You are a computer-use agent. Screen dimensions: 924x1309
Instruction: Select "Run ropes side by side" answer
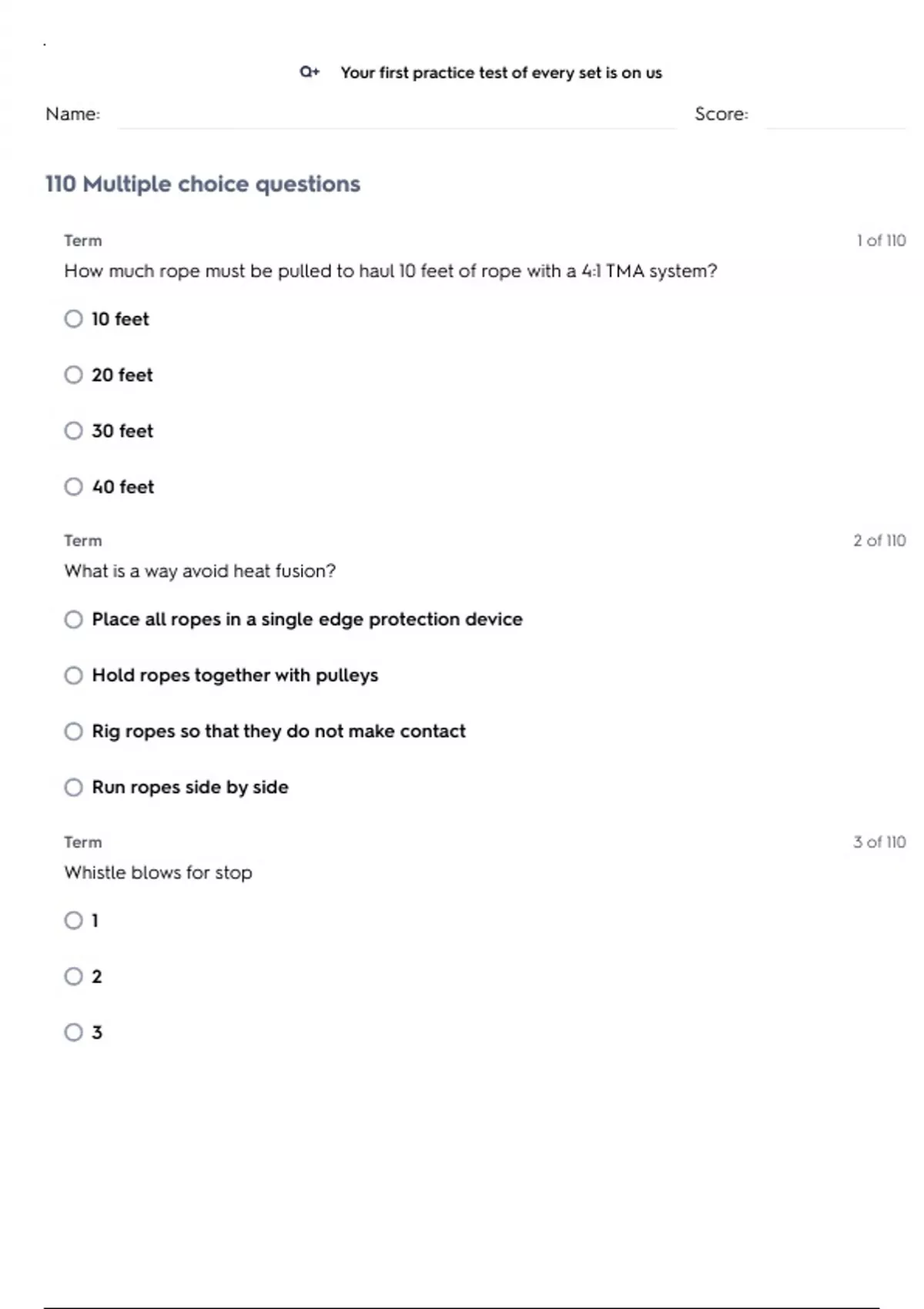coord(73,788)
